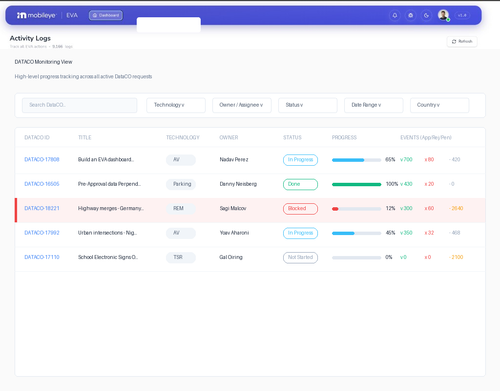
Task: Sort by the OWNER column header
Action: coord(229,137)
